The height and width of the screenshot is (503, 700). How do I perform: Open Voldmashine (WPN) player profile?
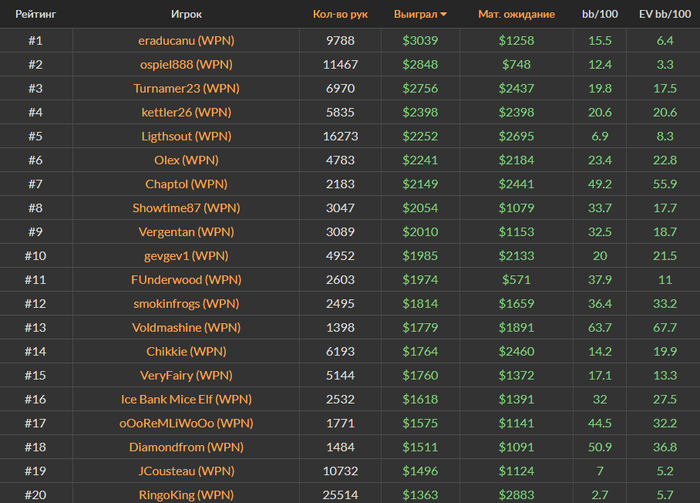pyautogui.click(x=185, y=327)
